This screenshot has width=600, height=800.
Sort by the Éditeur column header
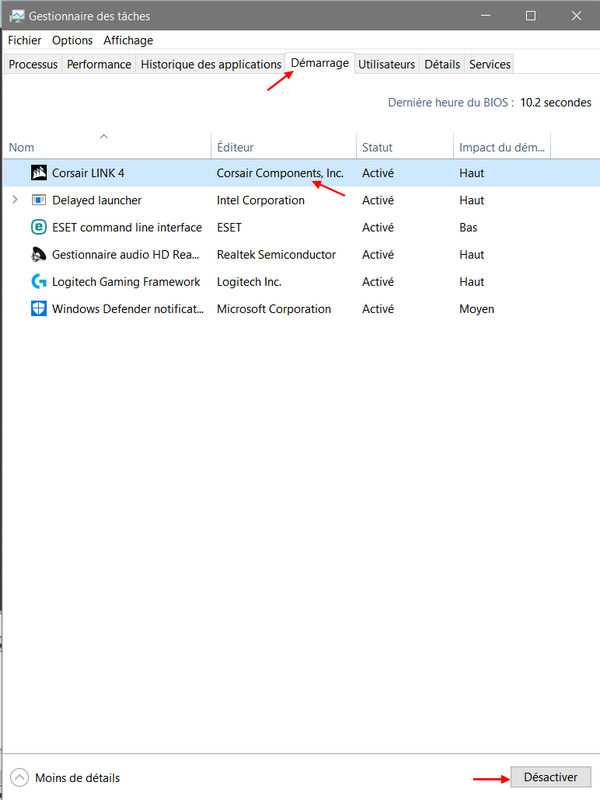[284, 147]
